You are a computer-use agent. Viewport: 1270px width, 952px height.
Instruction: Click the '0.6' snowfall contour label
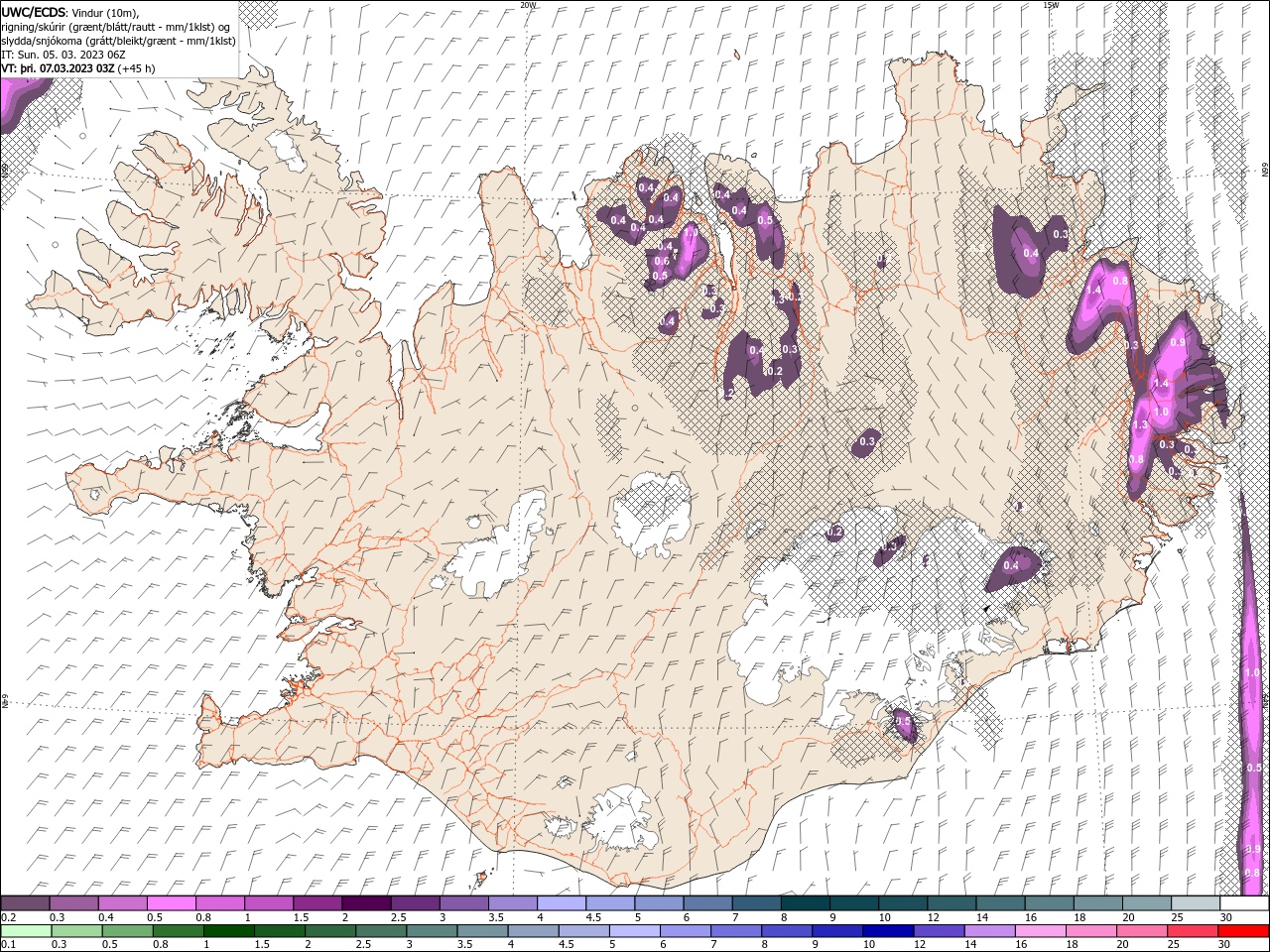[x=662, y=261]
